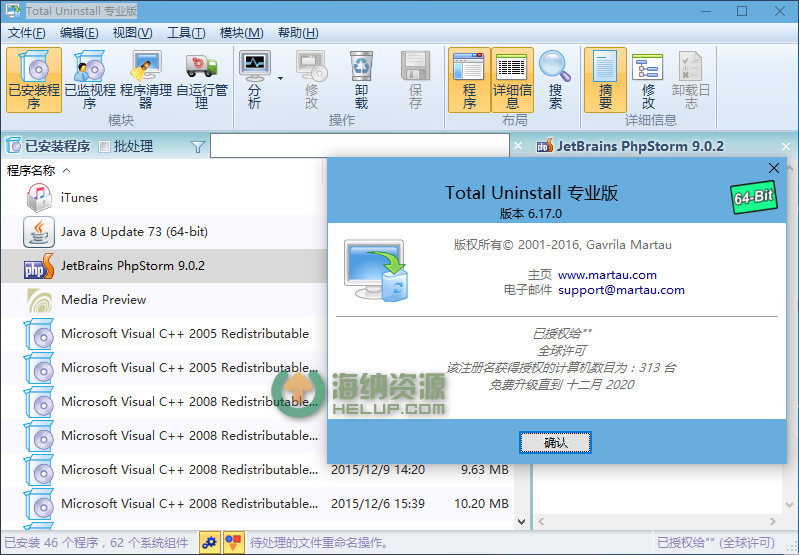799x555 pixels.
Task: Click the 64-Bit badge in About dialog
Action: [754, 197]
